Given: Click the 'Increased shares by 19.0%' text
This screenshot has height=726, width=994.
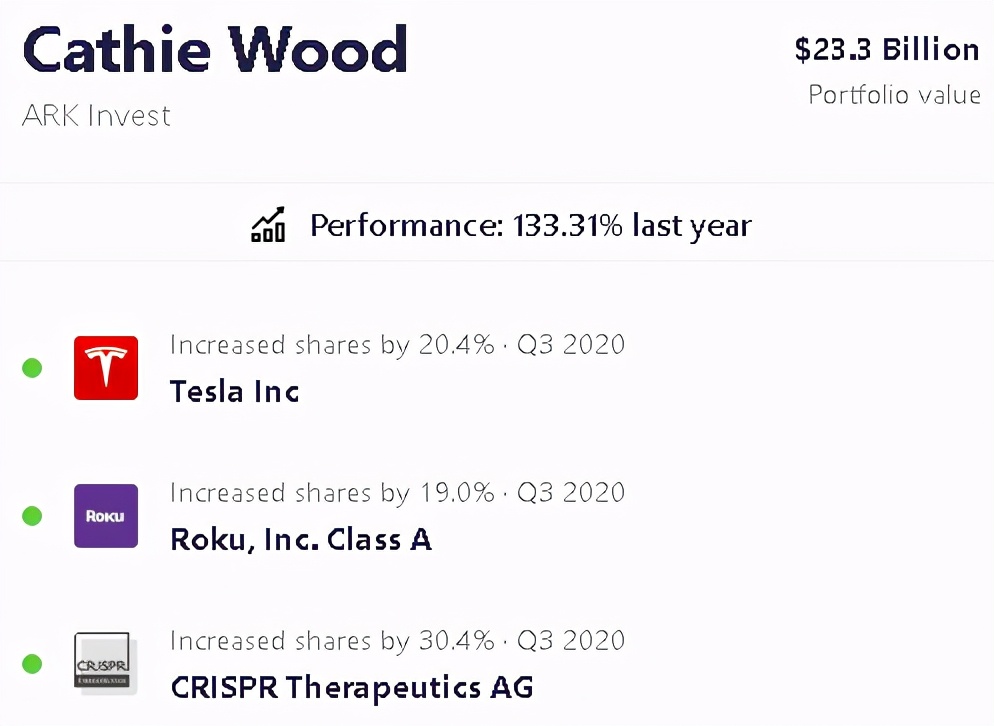Looking at the screenshot, I should 332,493.
